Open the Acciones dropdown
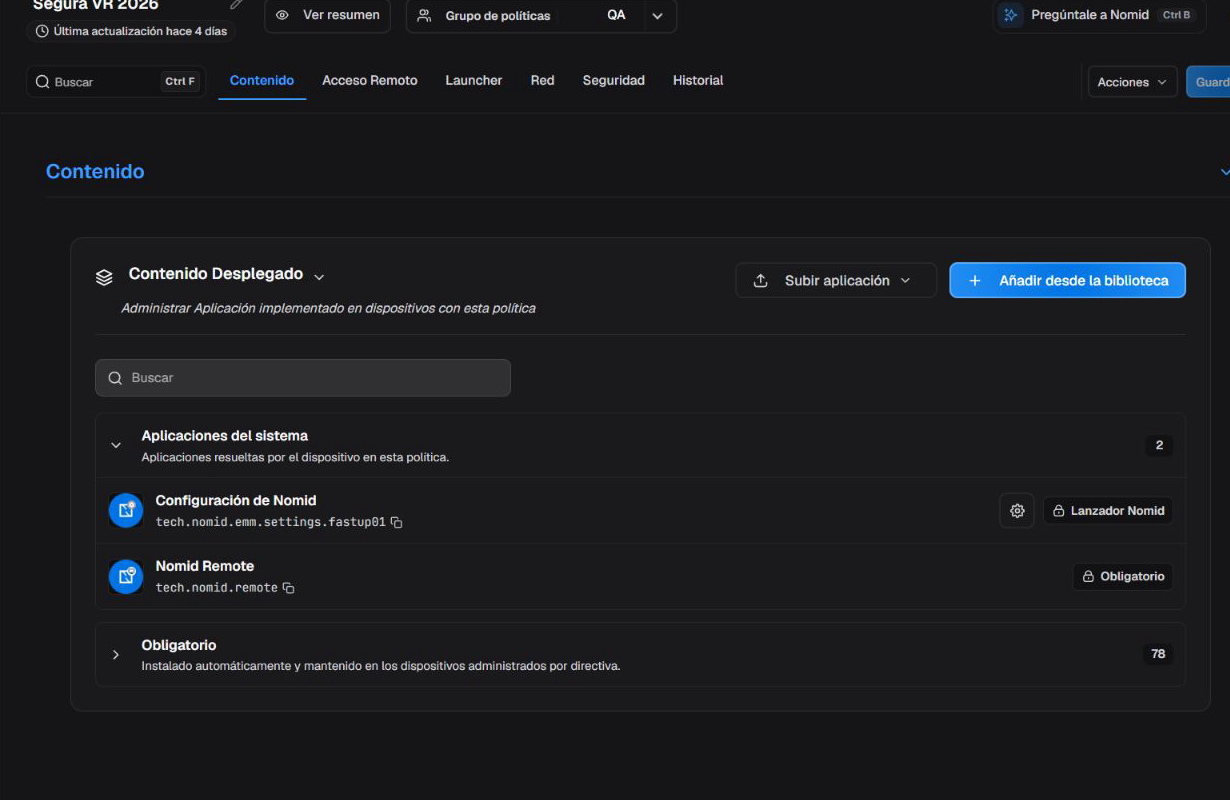 click(1133, 82)
